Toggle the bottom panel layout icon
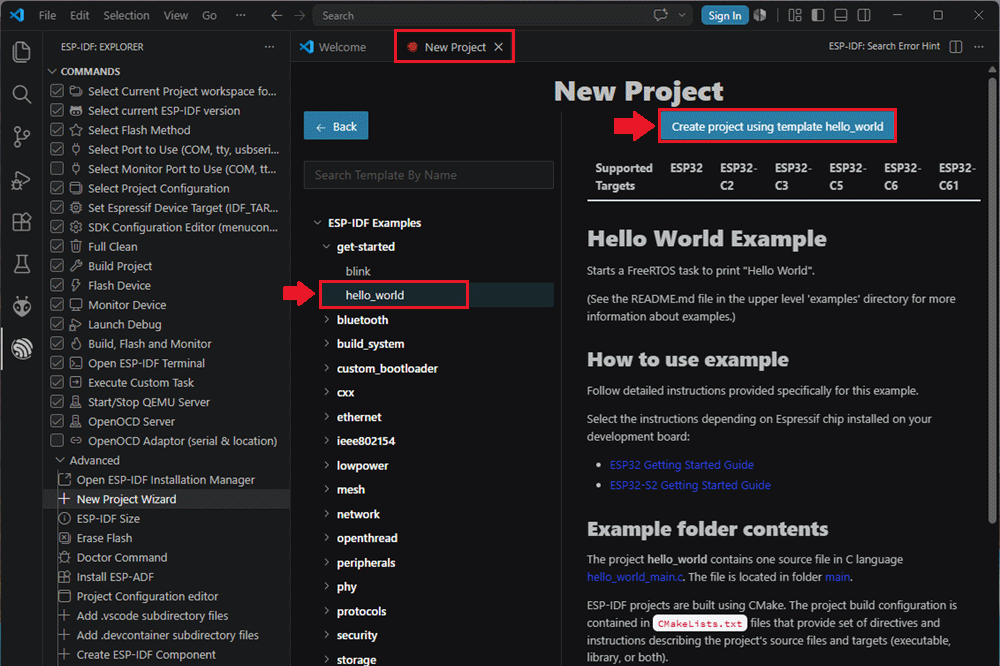 pos(841,15)
